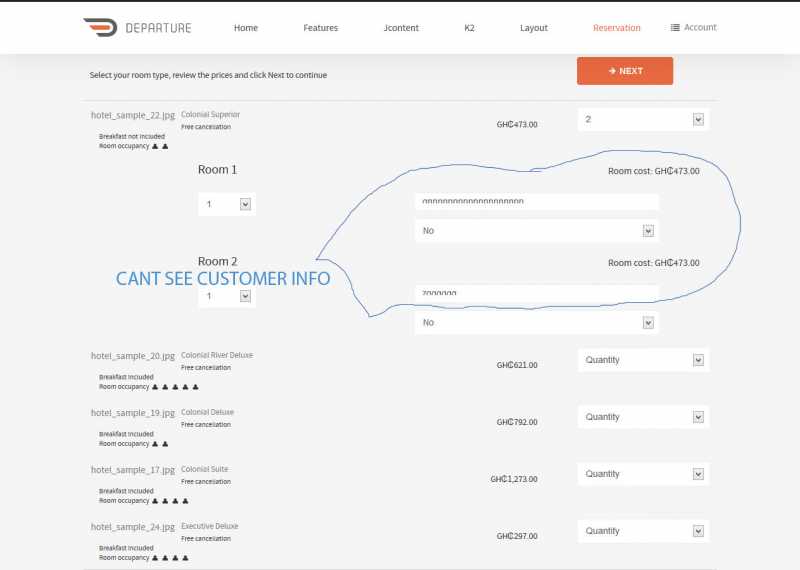Expand Room 1 'No' option dropdown
The height and width of the screenshot is (570, 800).
point(537,231)
